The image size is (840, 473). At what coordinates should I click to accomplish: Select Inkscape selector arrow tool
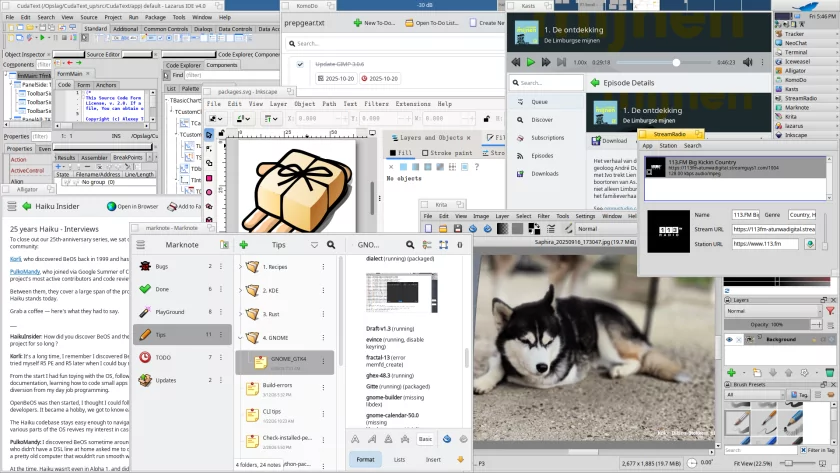point(209,134)
